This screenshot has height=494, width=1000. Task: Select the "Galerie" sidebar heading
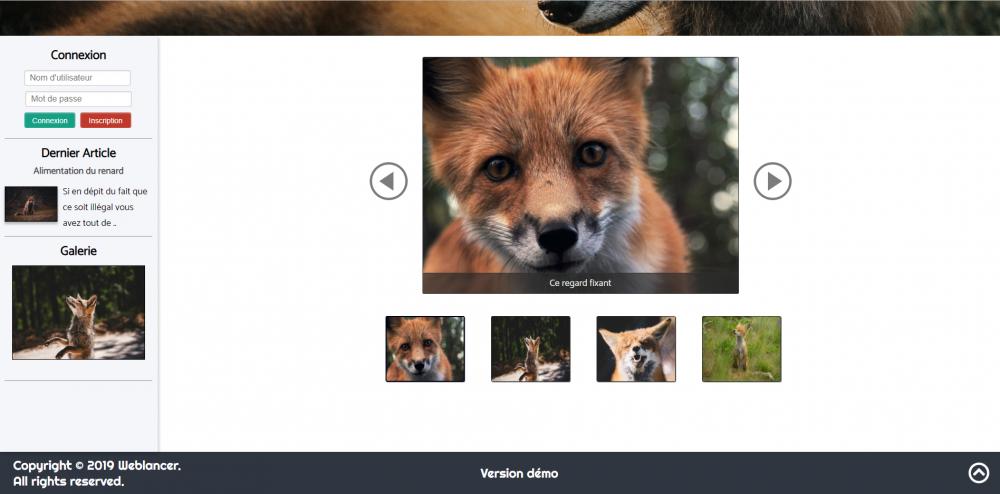coord(78,251)
